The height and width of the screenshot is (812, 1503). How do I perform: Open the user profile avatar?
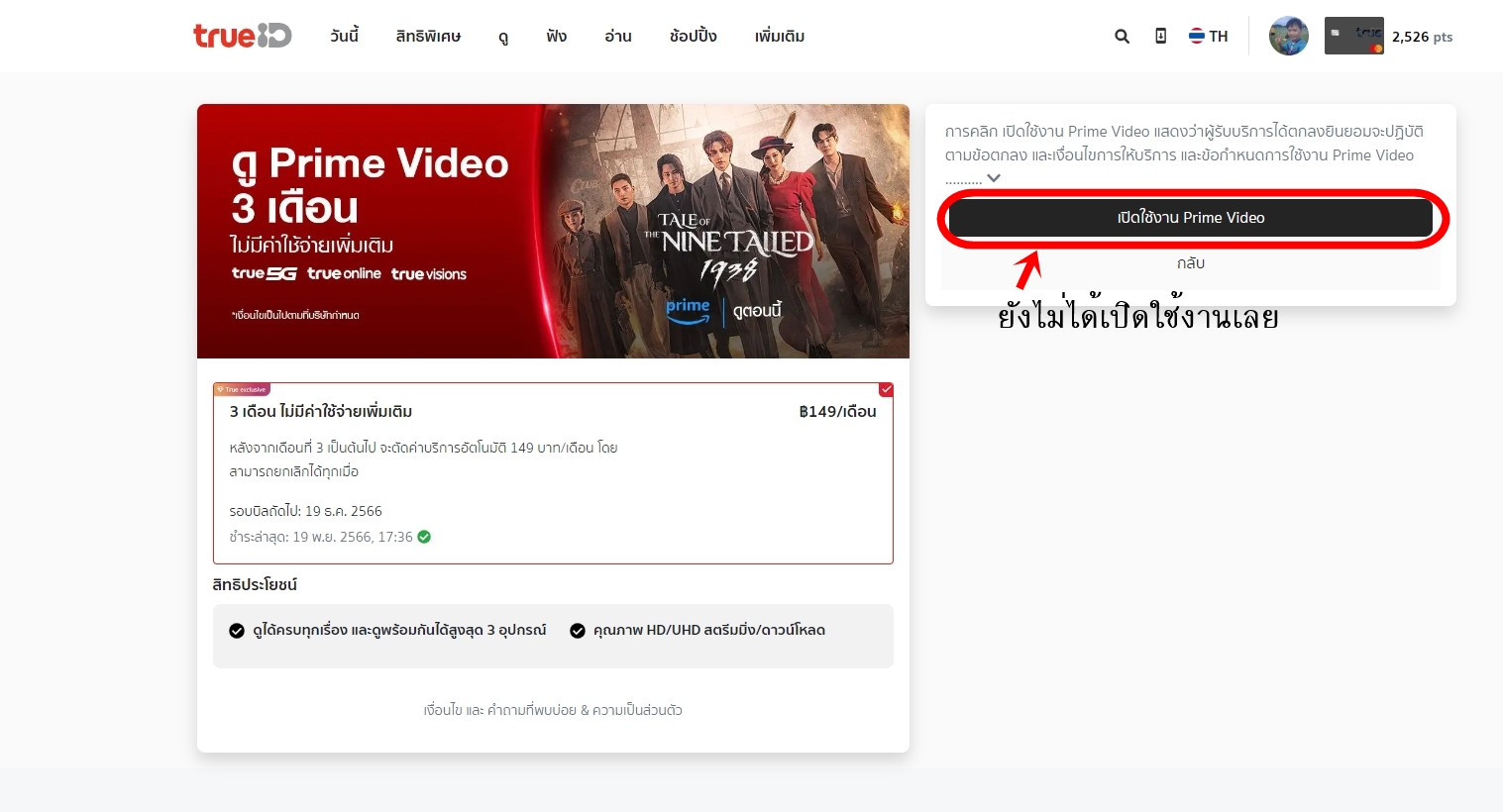(x=1288, y=37)
